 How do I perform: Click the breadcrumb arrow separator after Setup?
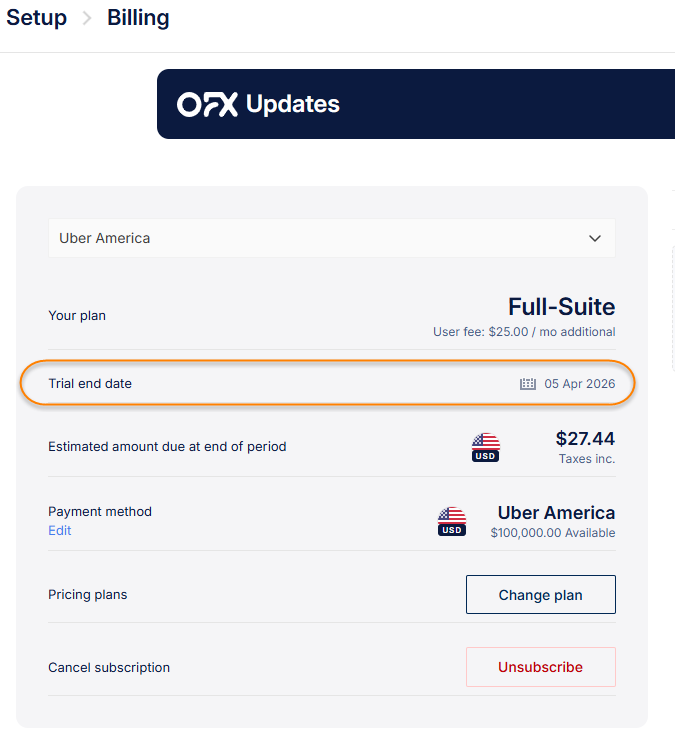(87, 18)
